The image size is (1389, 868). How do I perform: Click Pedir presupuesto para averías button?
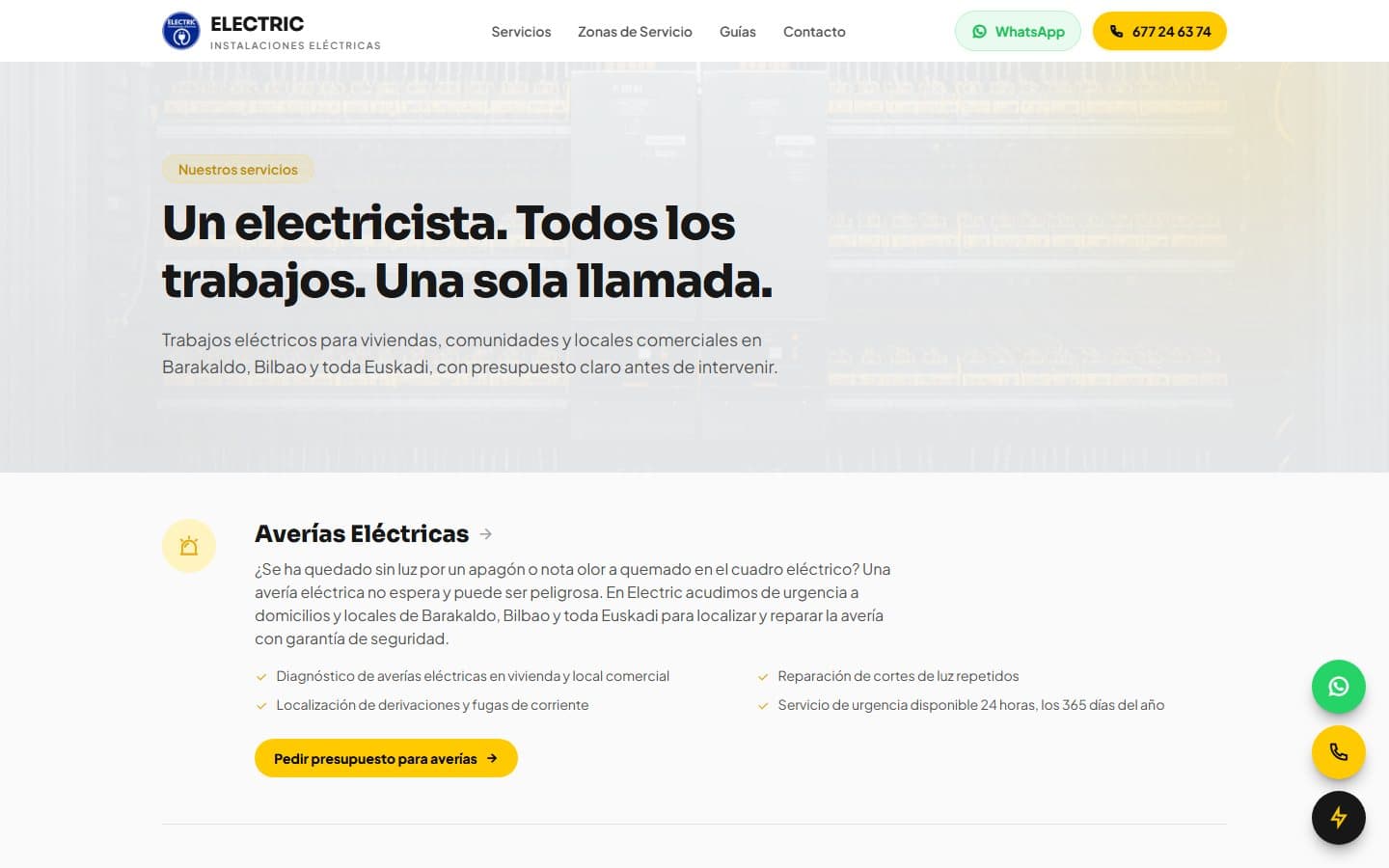click(386, 758)
